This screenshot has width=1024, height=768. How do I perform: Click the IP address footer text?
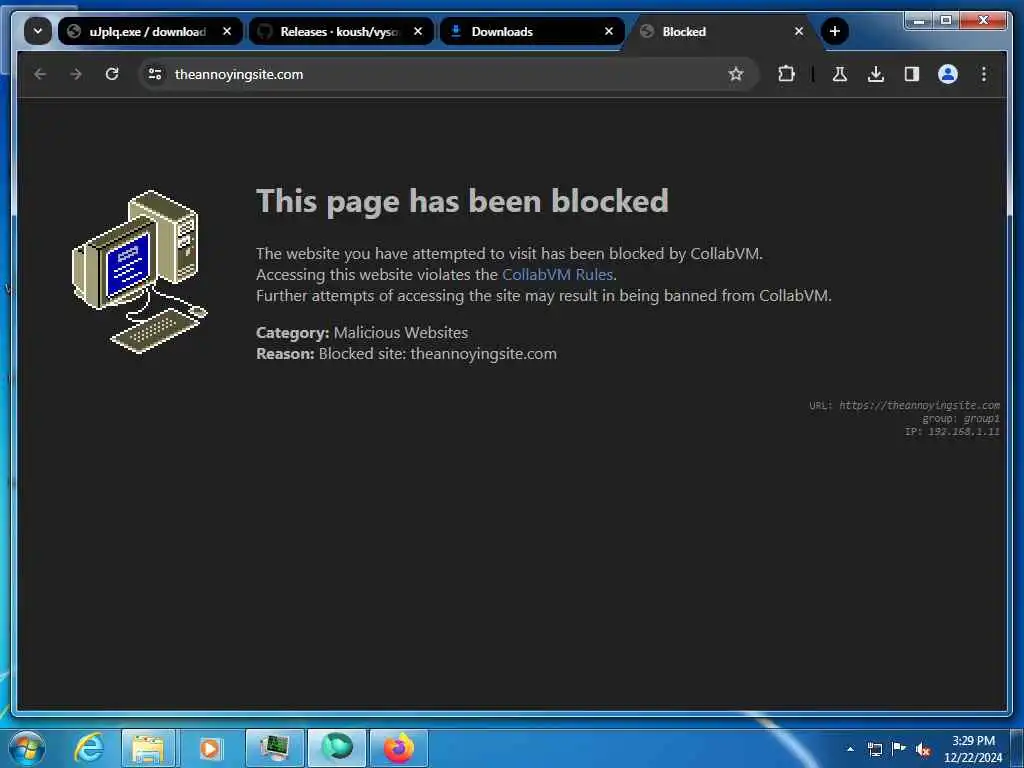click(952, 432)
